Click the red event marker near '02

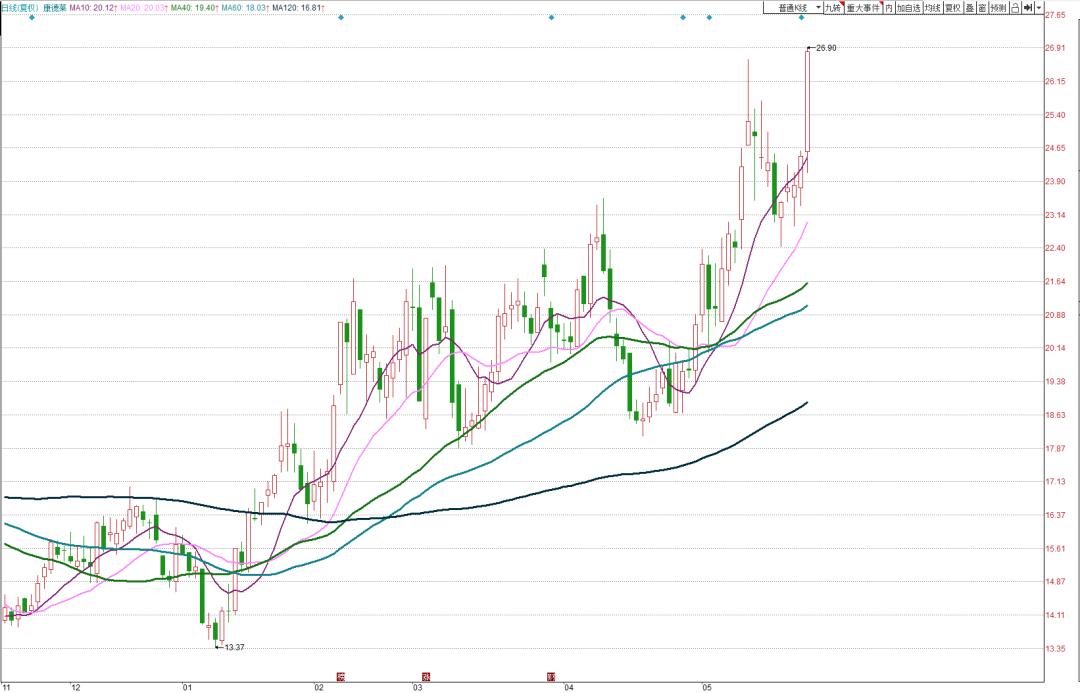(x=341, y=677)
